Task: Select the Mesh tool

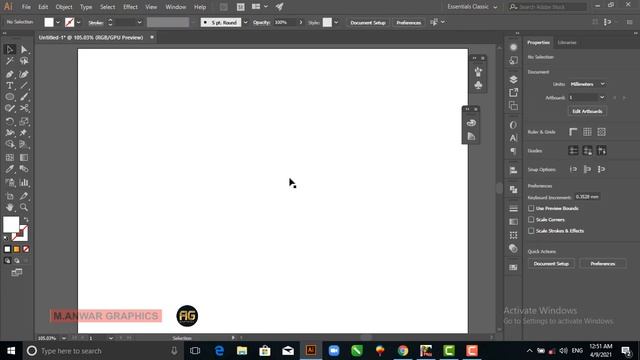Action: click(x=10, y=158)
